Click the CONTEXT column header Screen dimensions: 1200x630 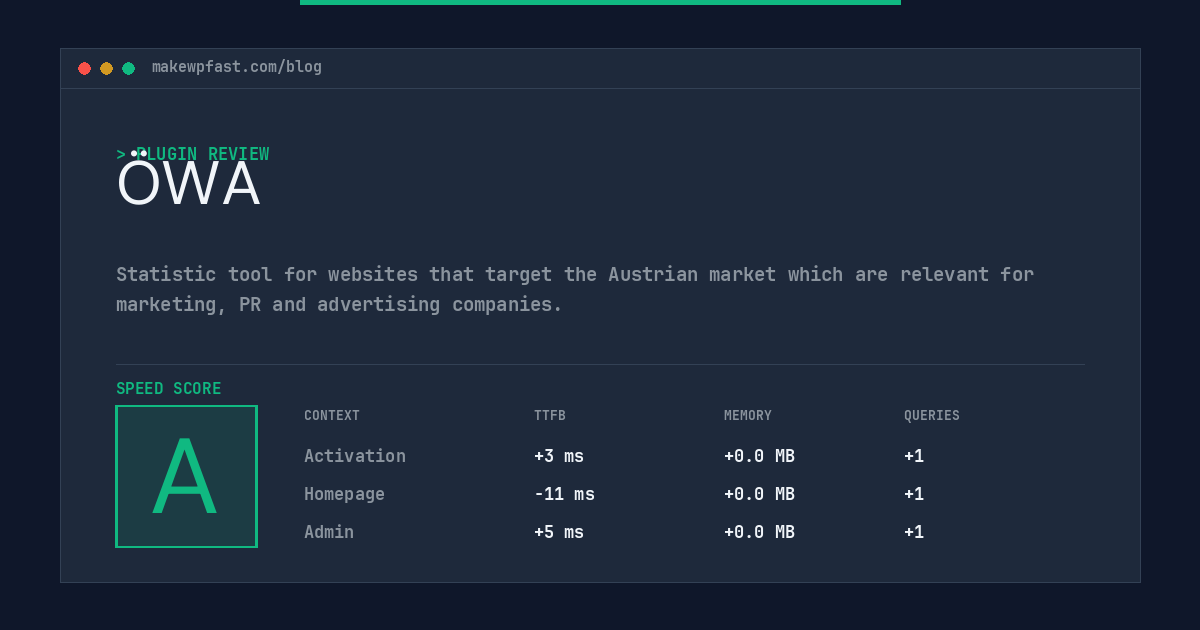coord(332,416)
